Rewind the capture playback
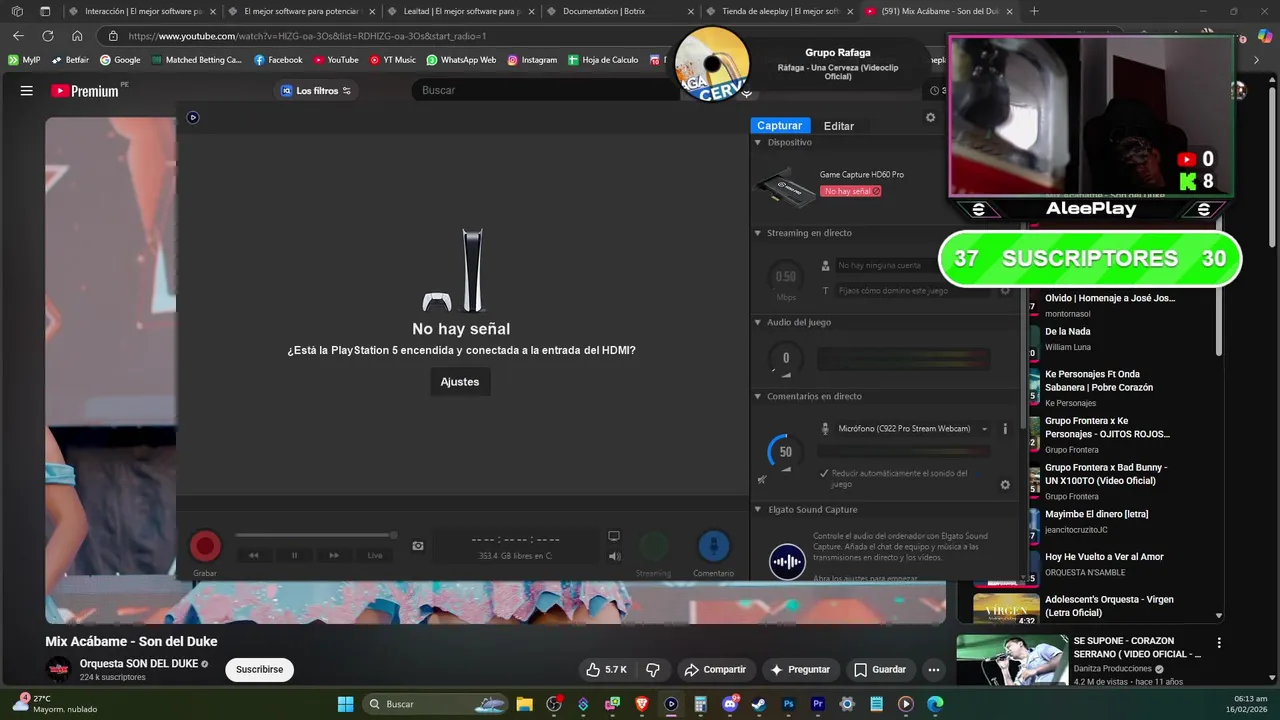 point(254,555)
